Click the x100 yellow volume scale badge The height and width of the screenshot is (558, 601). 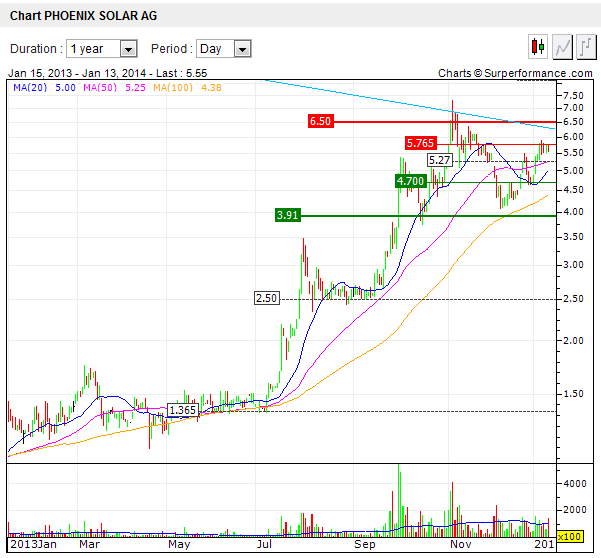(x=570, y=536)
